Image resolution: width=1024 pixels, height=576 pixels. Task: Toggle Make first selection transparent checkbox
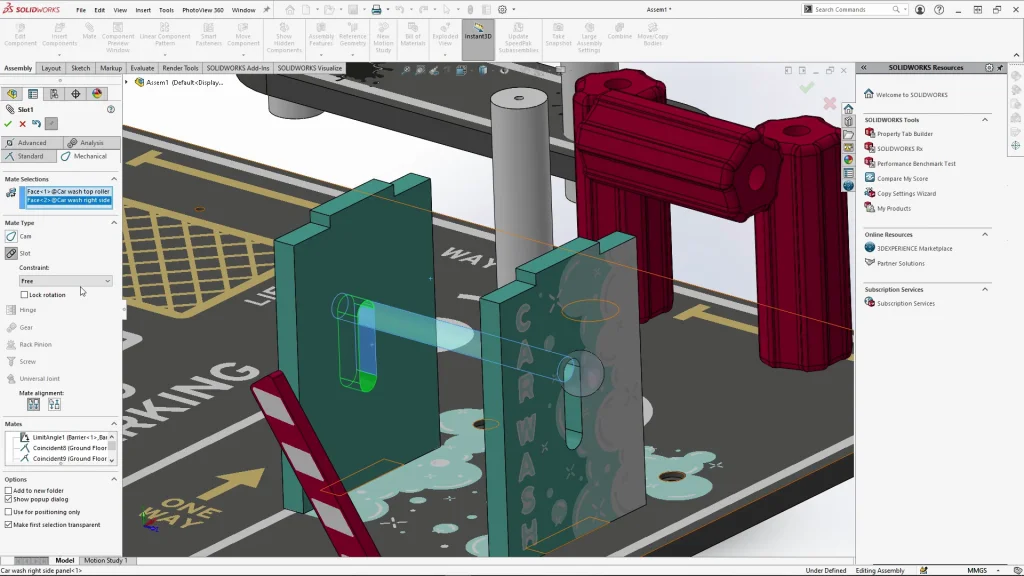pyautogui.click(x=8, y=524)
